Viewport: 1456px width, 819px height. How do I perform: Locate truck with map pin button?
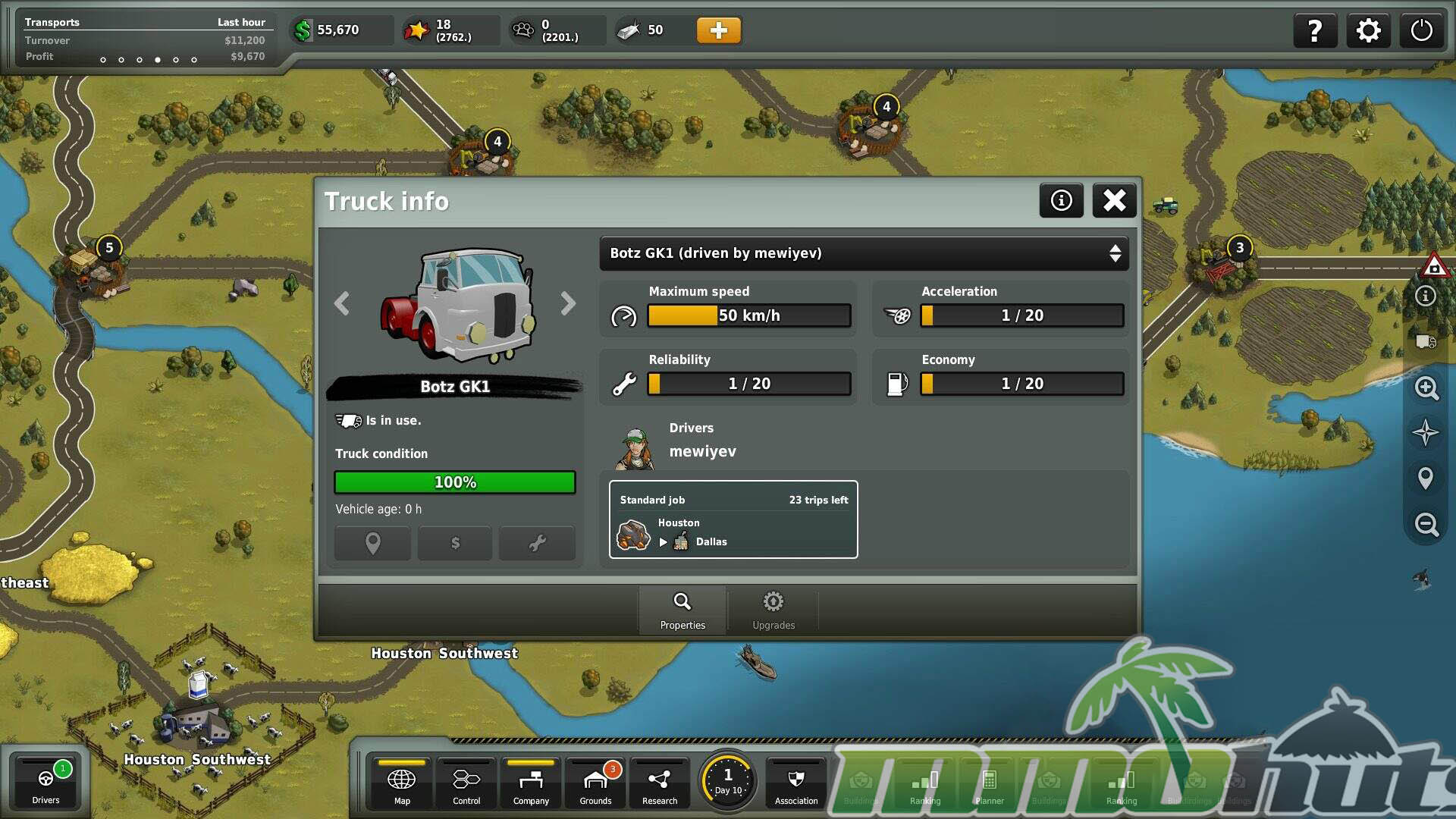pyautogui.click(x=372, y=543)
